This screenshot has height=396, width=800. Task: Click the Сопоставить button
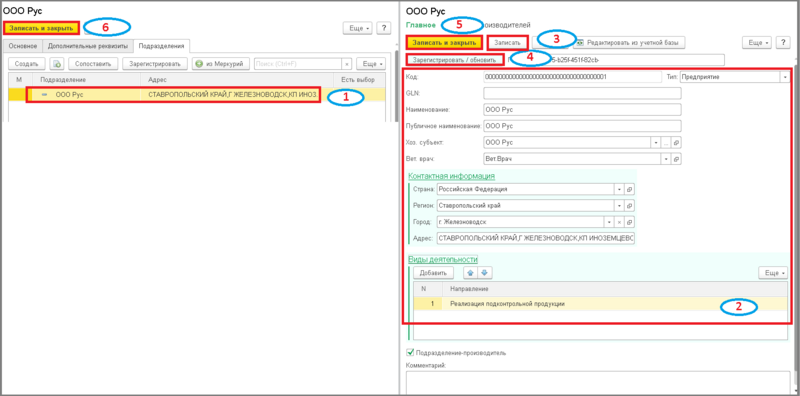pyautogui.click(x=93, y=64)
